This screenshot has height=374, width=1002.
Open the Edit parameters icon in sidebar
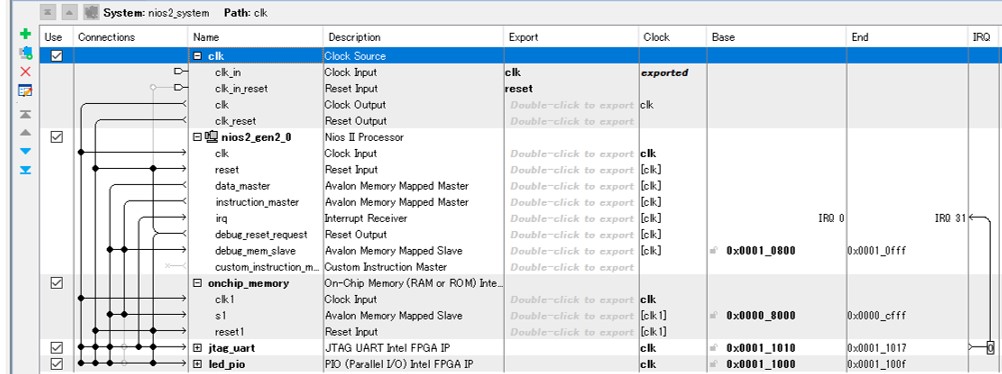click(26, 91)
